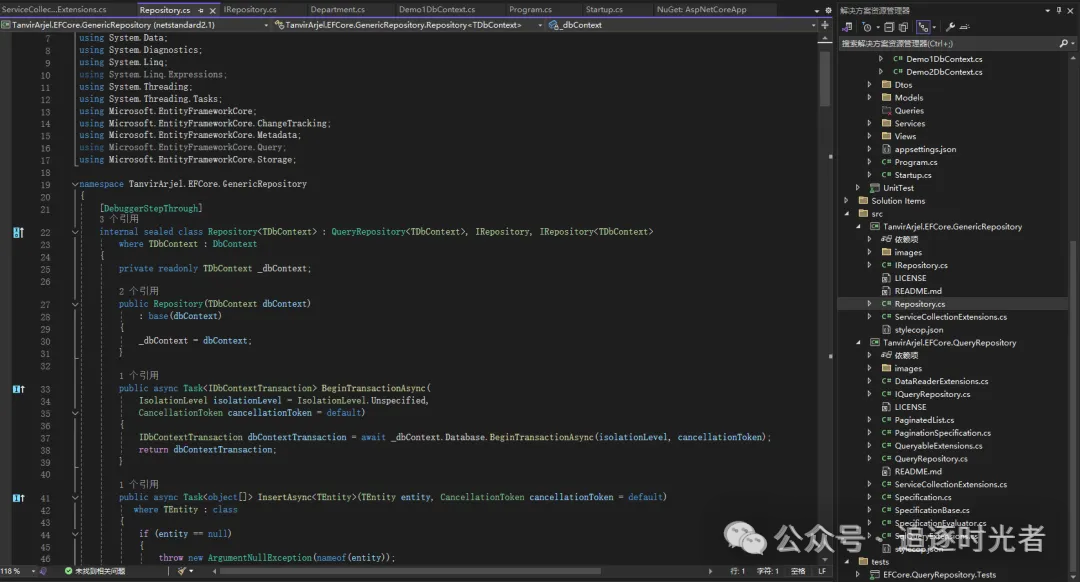Pin the Solution Explorer panel with pushpin
The image size is (1080, 582).
(x=1059, y=10)
